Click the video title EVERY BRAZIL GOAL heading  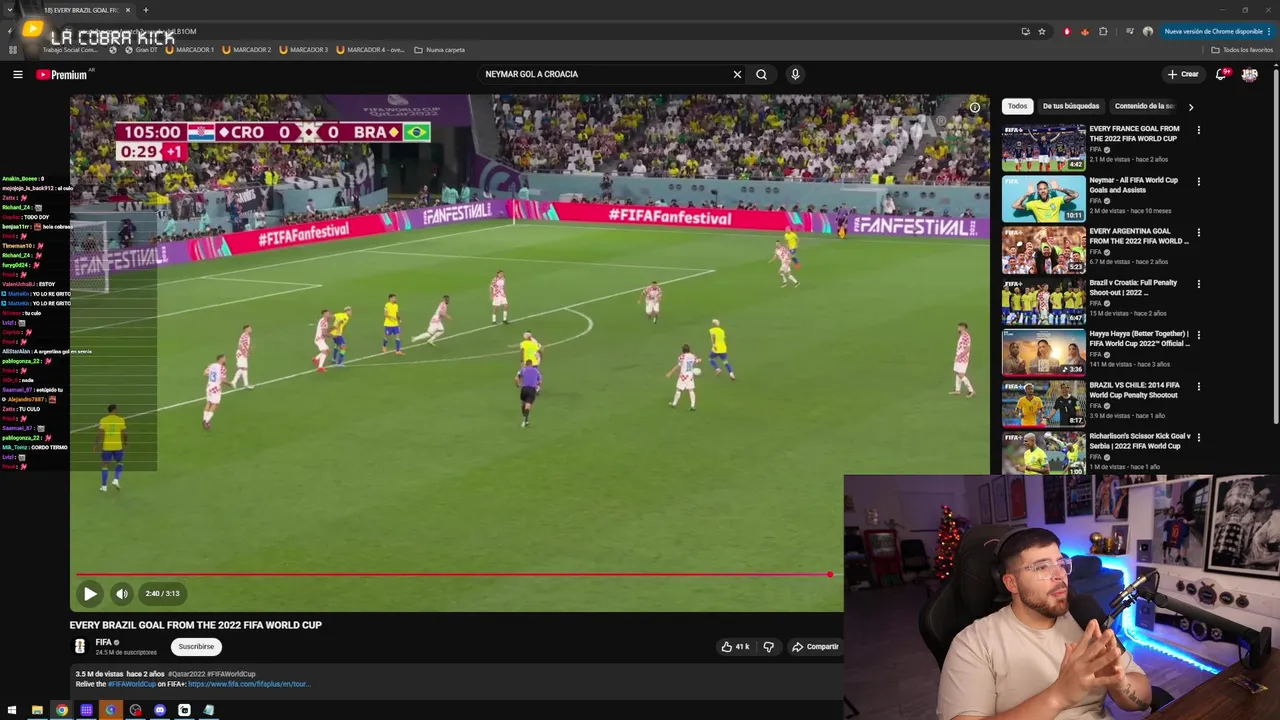click(196, 625)
